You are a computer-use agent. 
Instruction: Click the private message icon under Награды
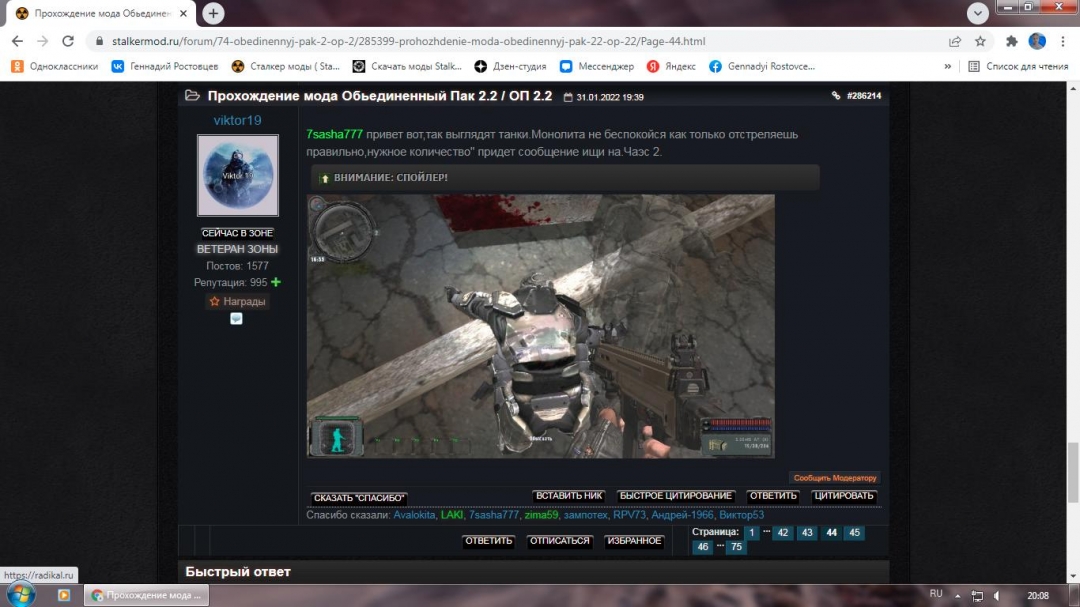pos(236,318)
